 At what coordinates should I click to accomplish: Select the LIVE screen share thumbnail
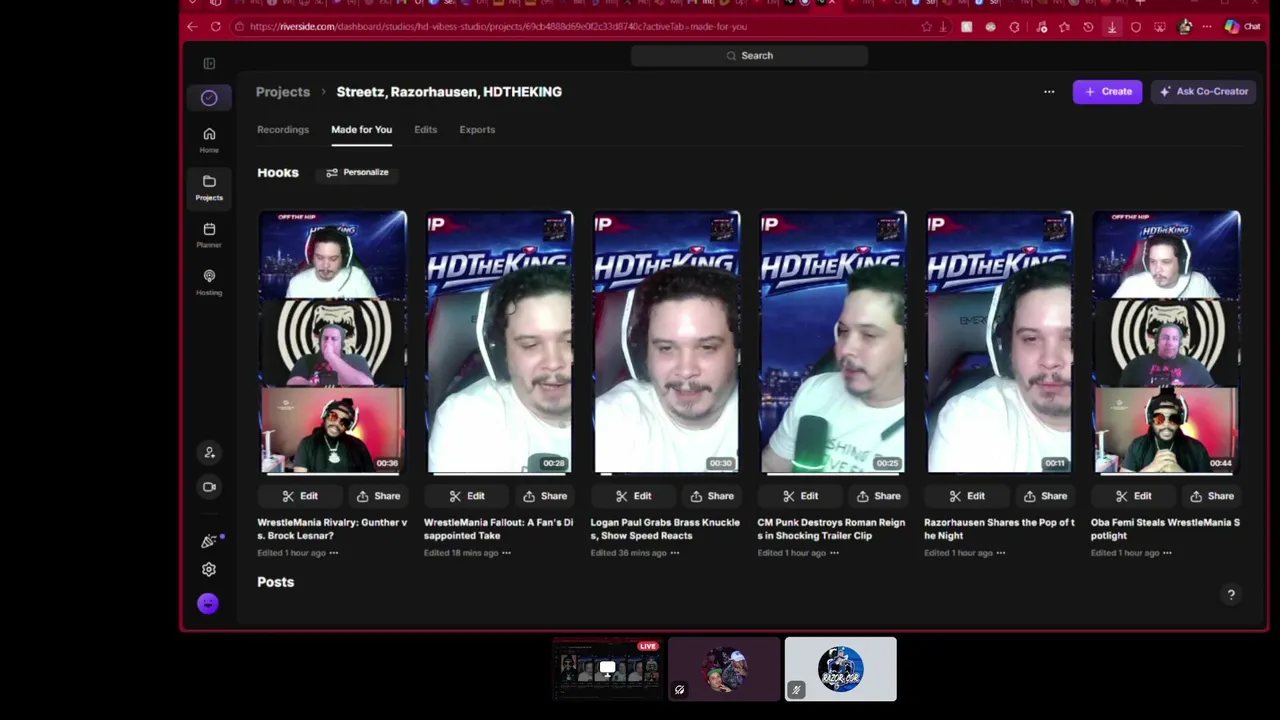(x=608, y=669)
